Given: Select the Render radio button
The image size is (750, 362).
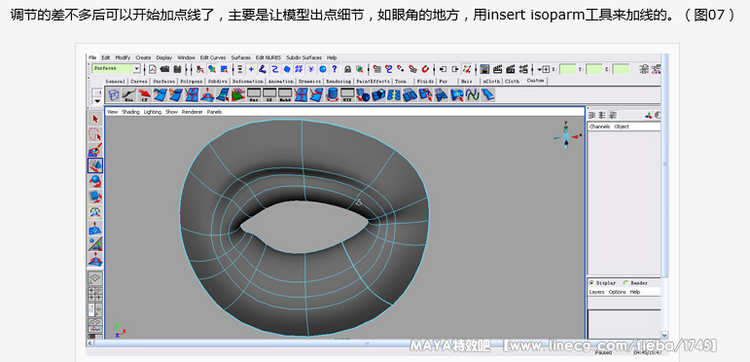Looking at the screenshot, I should 626,283.
